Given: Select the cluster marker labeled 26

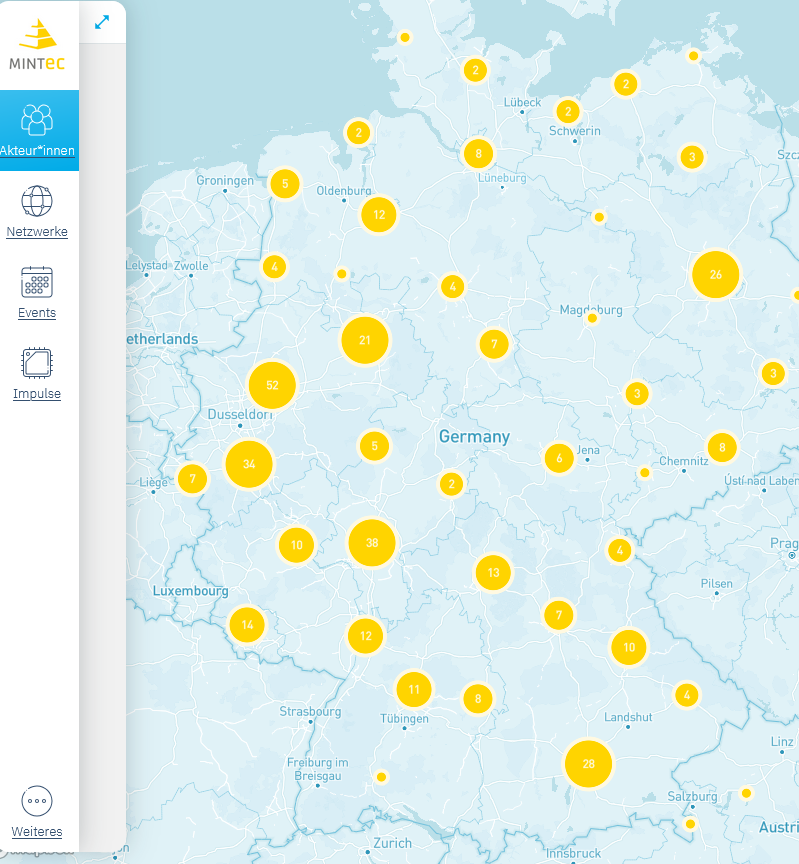Looking at the screenshot, I should click(715, 275).
